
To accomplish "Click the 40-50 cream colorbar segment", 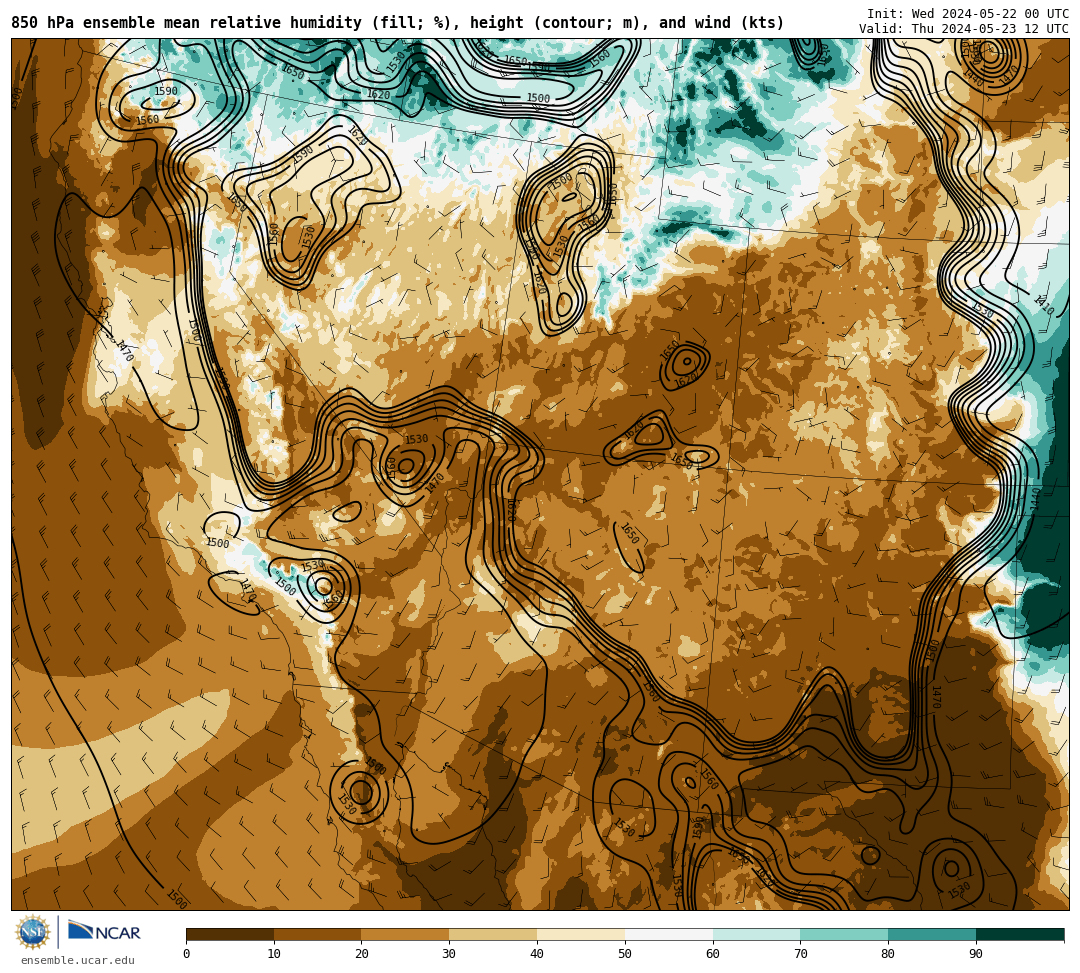I will 581,934.
